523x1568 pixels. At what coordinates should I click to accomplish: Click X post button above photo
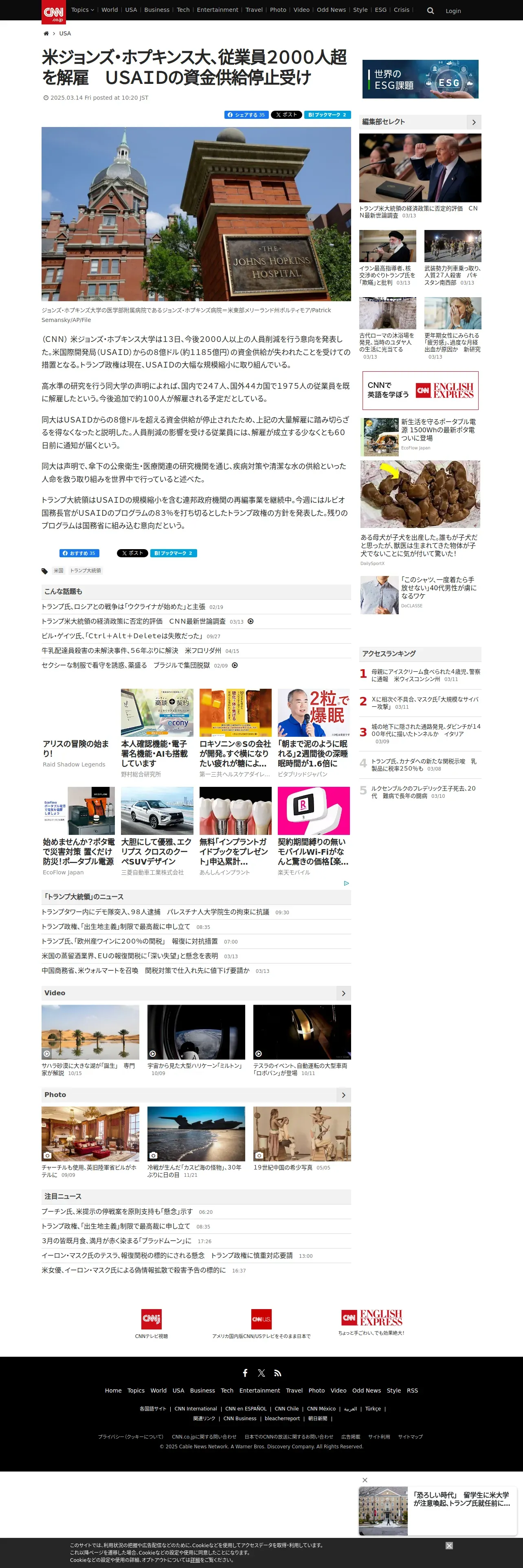click(286, 114)
